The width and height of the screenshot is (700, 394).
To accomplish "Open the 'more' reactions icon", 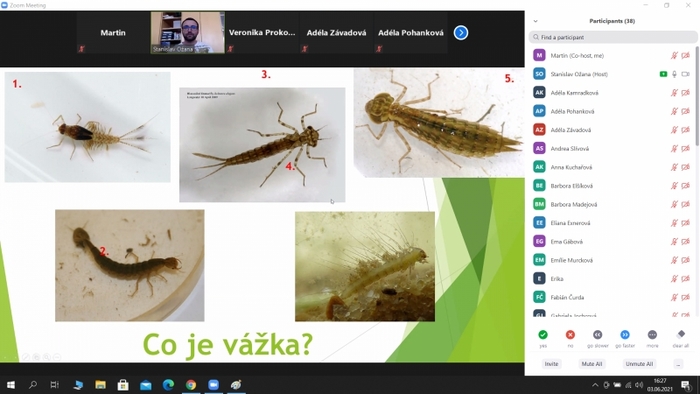I will tap(652, 335).
